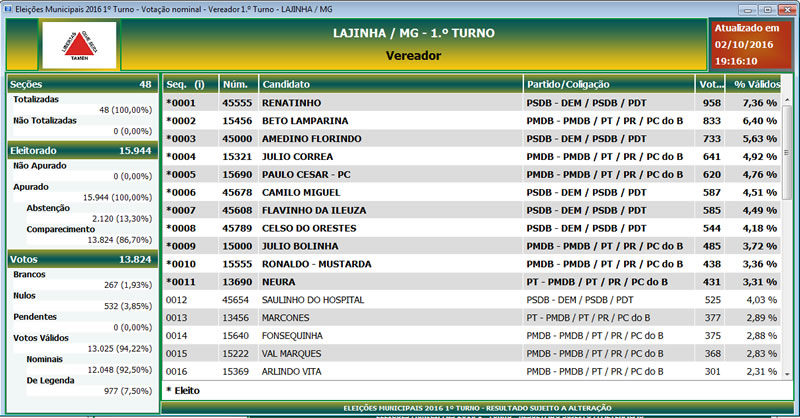Click the Votos panel header

82,259
